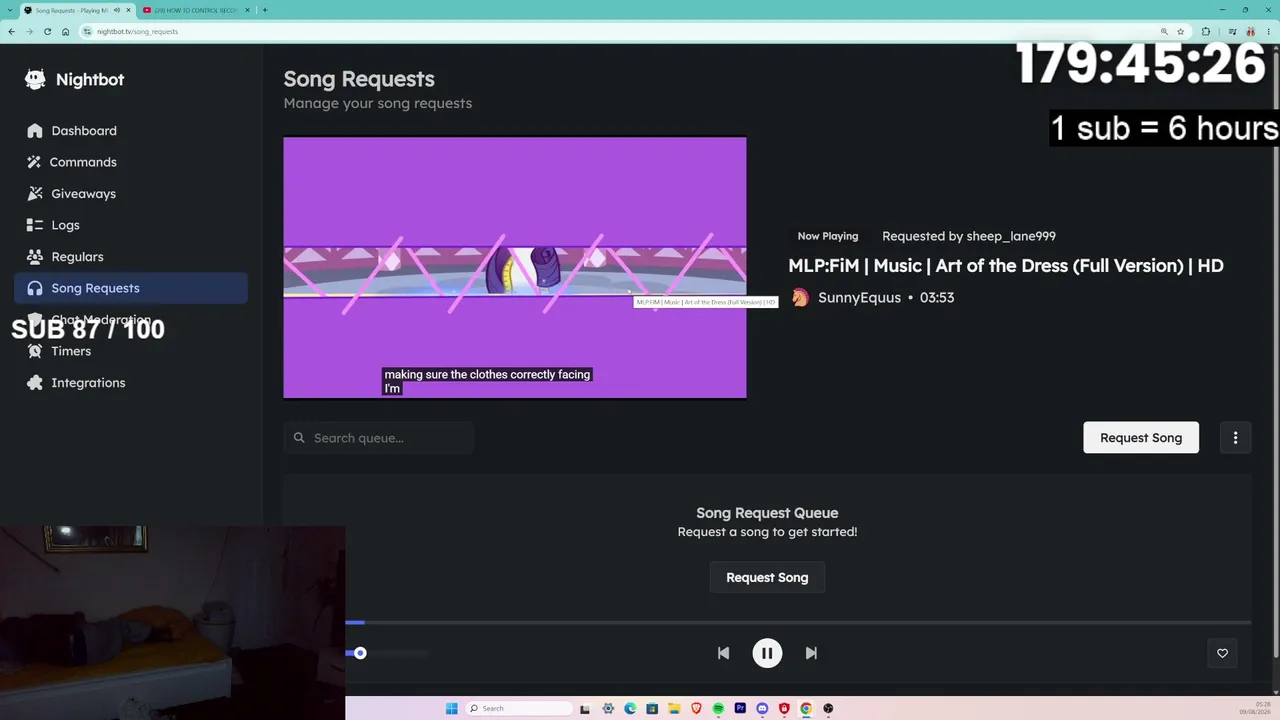Open the tab search dropdown arrow
Viewport: 1280px width, 720px height.
click(10, 10)
